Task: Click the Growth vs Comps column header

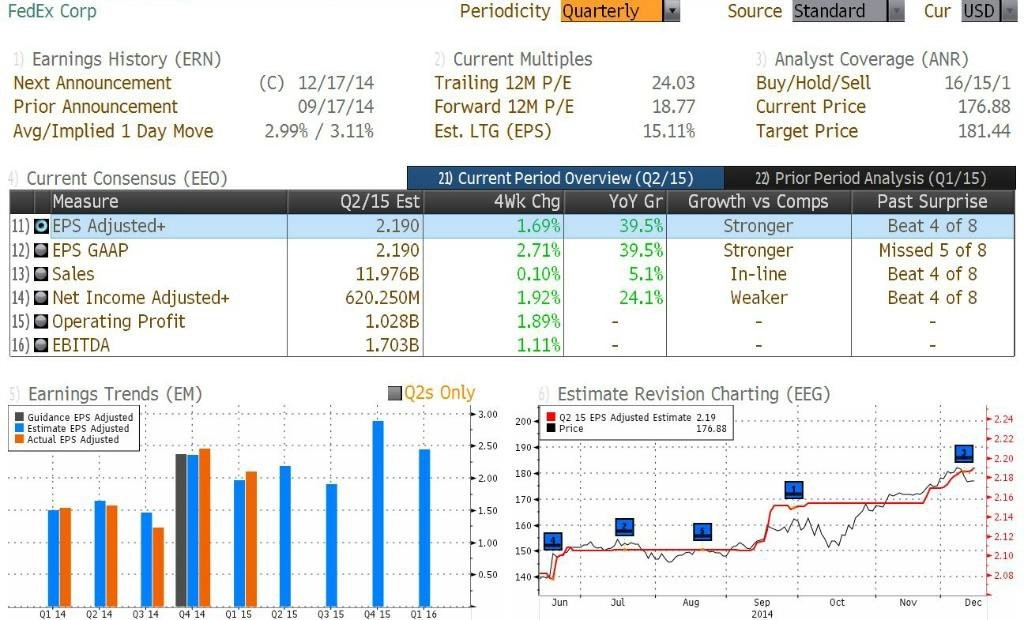Action: click(x=758, y=202)
